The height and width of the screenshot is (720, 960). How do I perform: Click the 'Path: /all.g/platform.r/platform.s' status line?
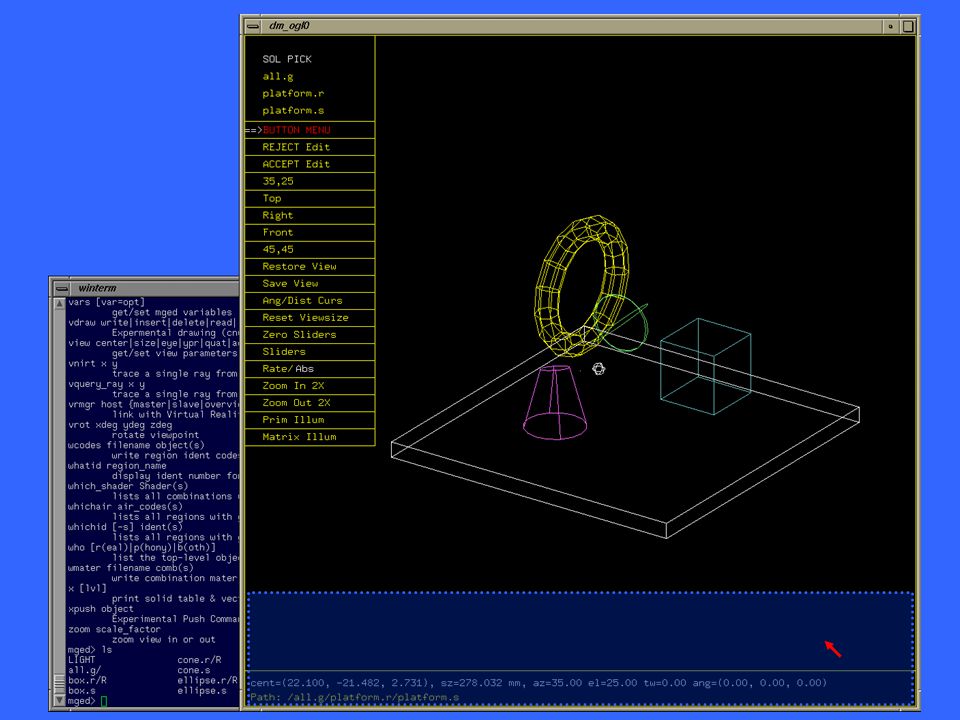354,697
